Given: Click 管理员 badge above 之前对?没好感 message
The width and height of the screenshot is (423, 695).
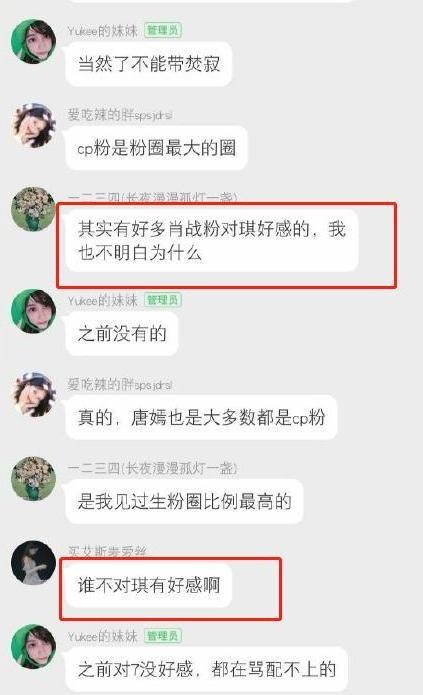Looking at the screenshot, I should 163,636.
